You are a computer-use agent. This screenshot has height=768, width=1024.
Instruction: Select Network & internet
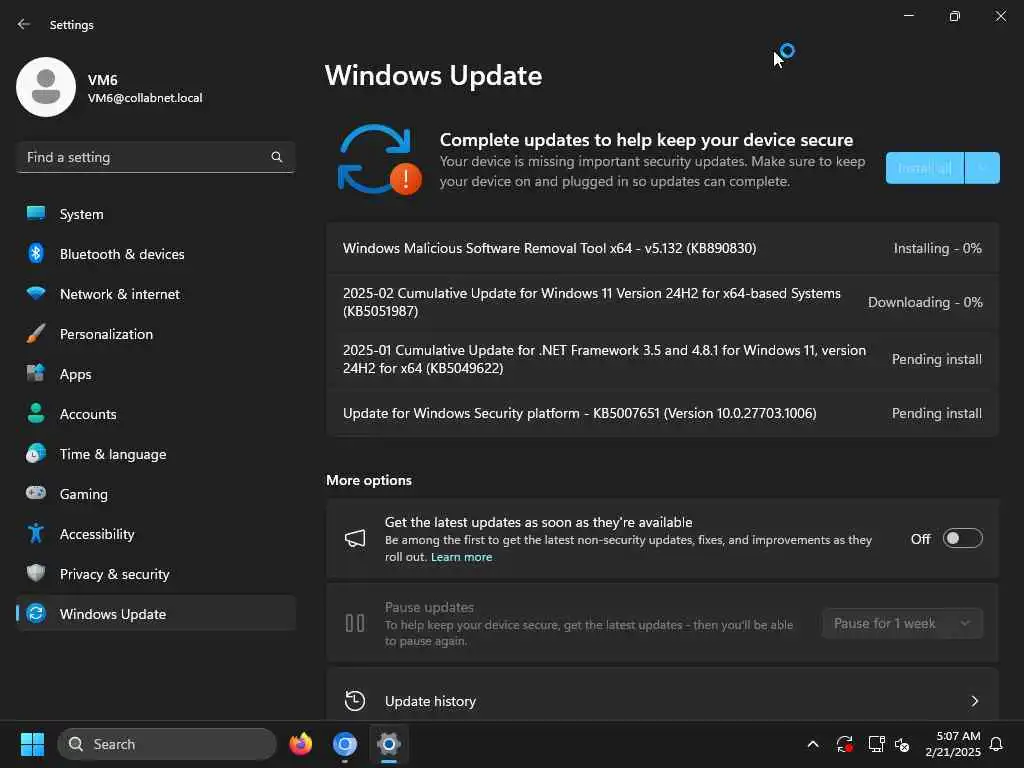pyautogui.click(x=156, y=294)
